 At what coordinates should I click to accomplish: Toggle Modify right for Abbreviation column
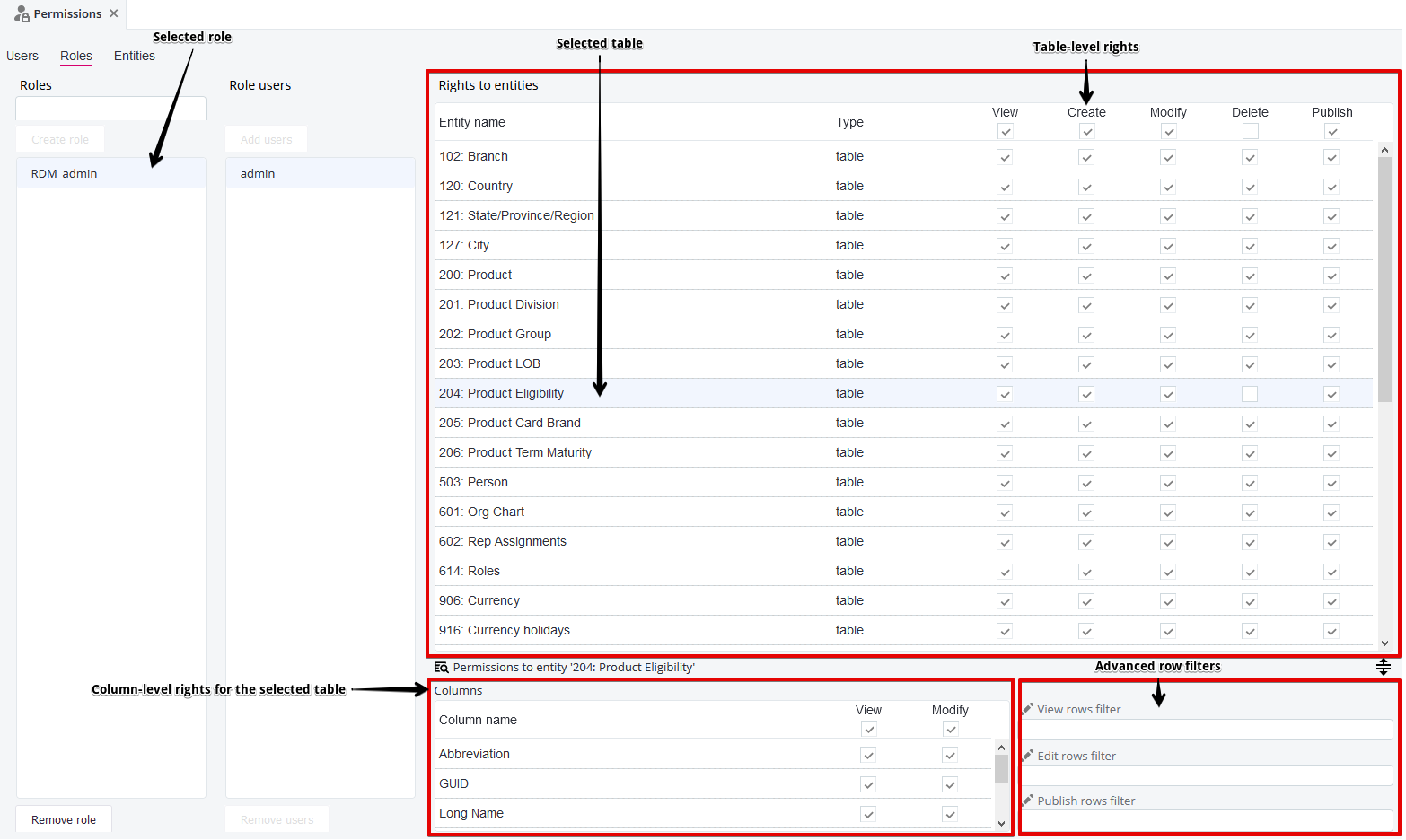950,755
